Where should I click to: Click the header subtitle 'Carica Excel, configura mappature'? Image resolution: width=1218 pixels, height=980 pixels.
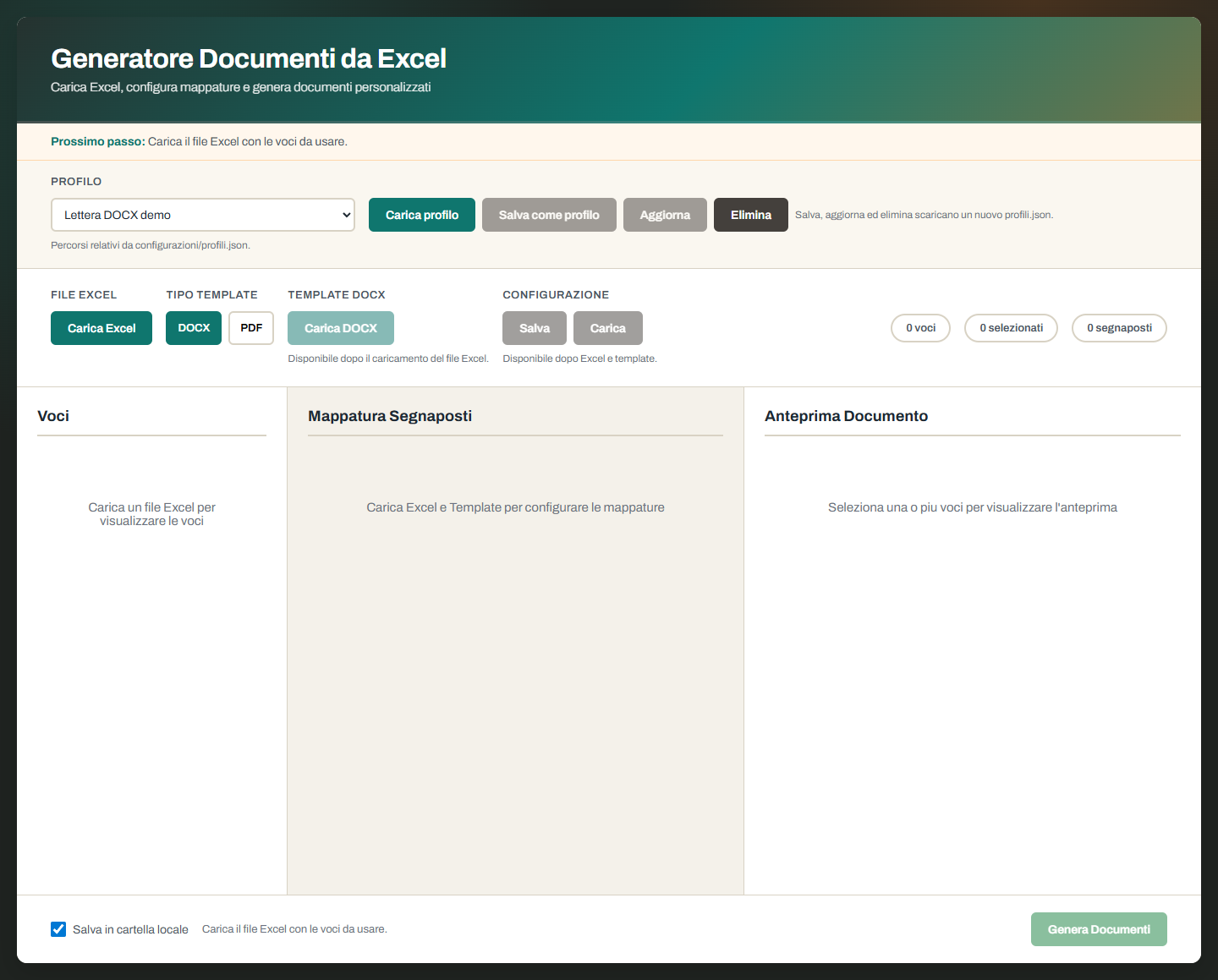(x=241, y=87)
